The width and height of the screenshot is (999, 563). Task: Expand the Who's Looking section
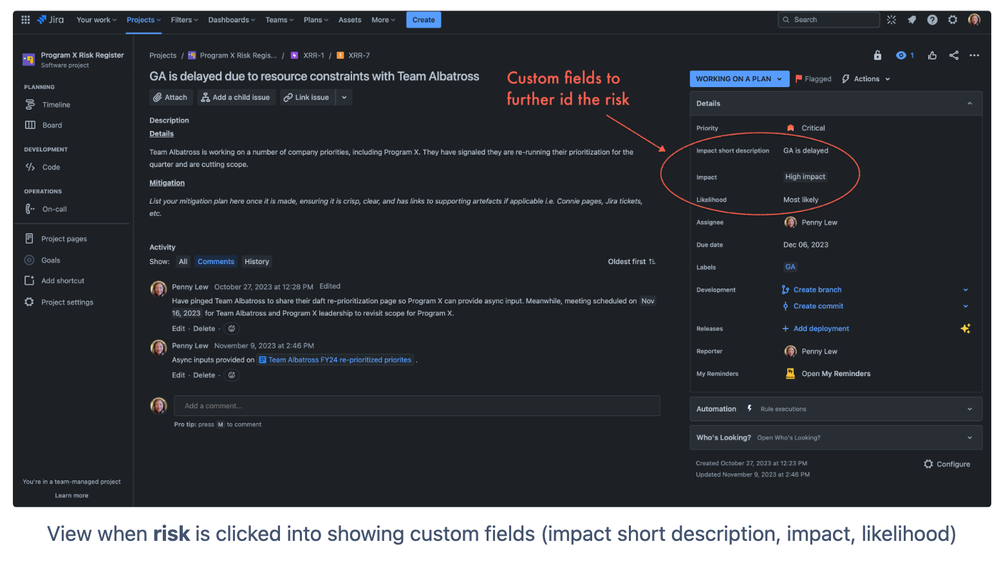pyautogui.click(x=835, y=438)
